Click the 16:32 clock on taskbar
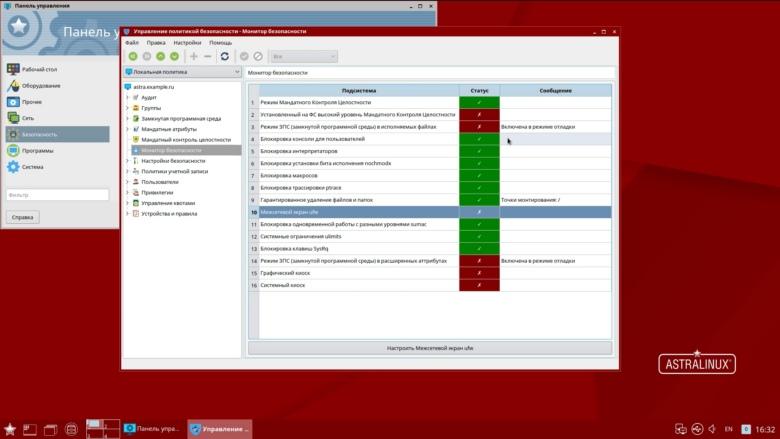Screen dimensions: 780x439 pyautogui.click(x=765, y=429)
